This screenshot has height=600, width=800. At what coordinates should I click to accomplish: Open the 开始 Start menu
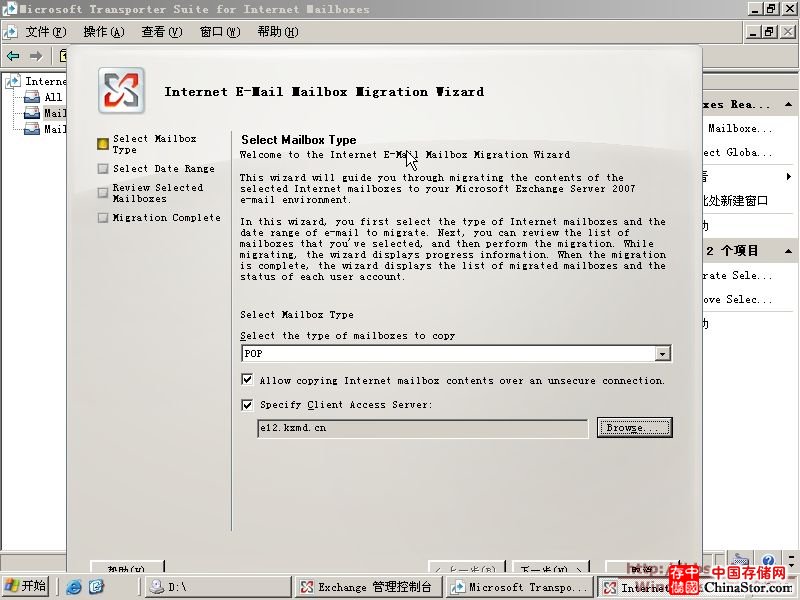pyautogui.click(x=26, y=587)
